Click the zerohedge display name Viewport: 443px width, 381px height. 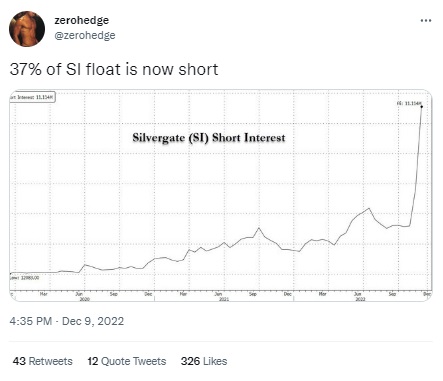[x=82, y=20]
